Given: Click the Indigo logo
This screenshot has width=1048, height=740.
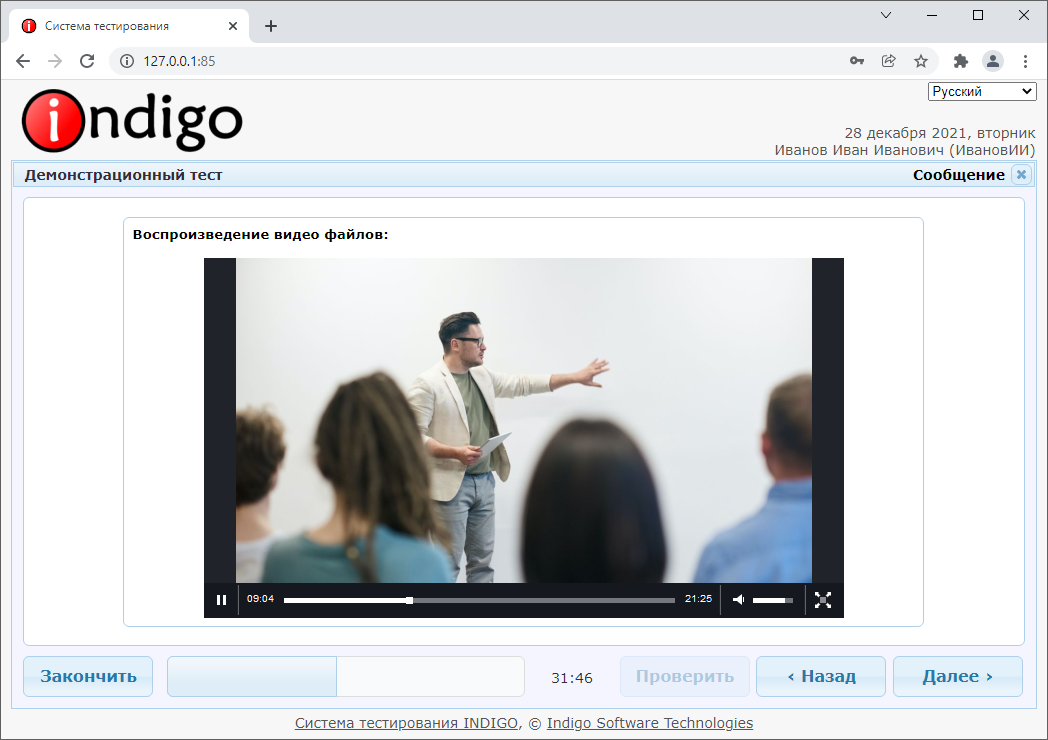Looking at the screenshot, I should [132, 121].
